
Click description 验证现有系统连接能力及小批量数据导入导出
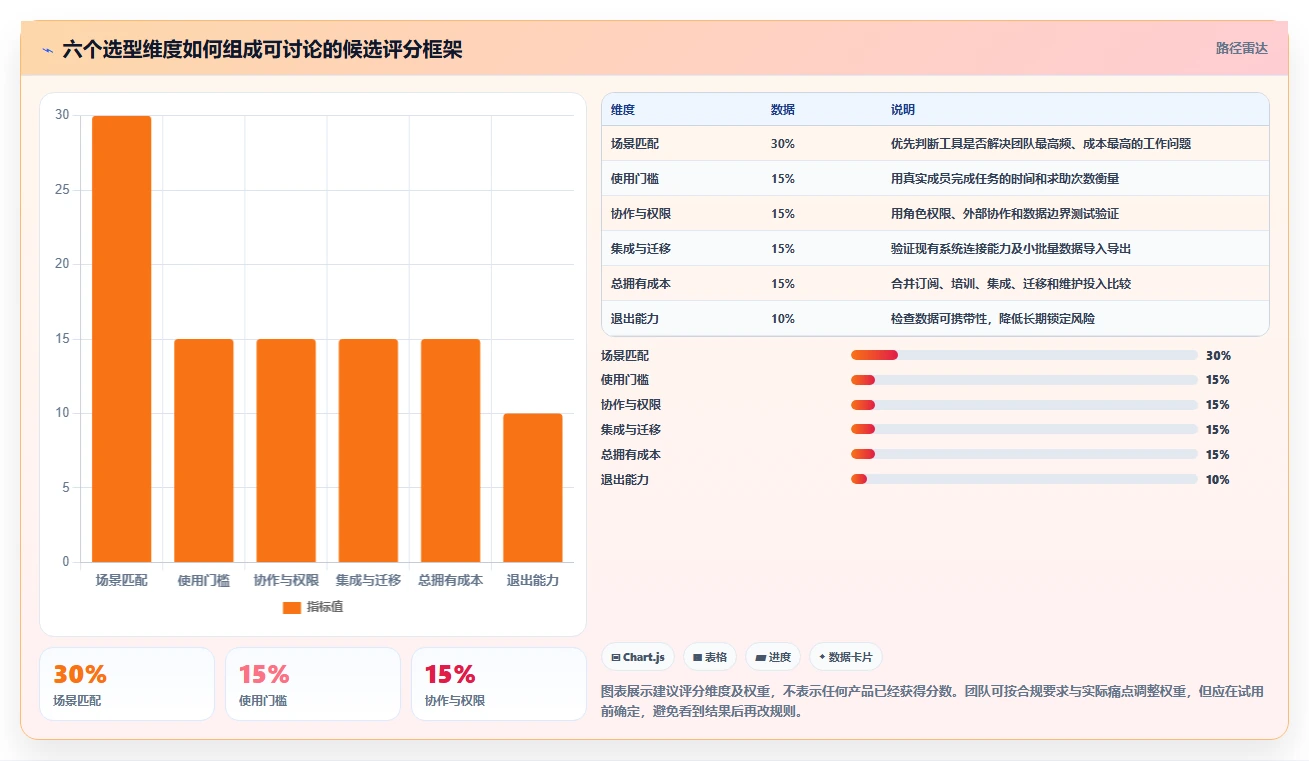(1011, 249)
